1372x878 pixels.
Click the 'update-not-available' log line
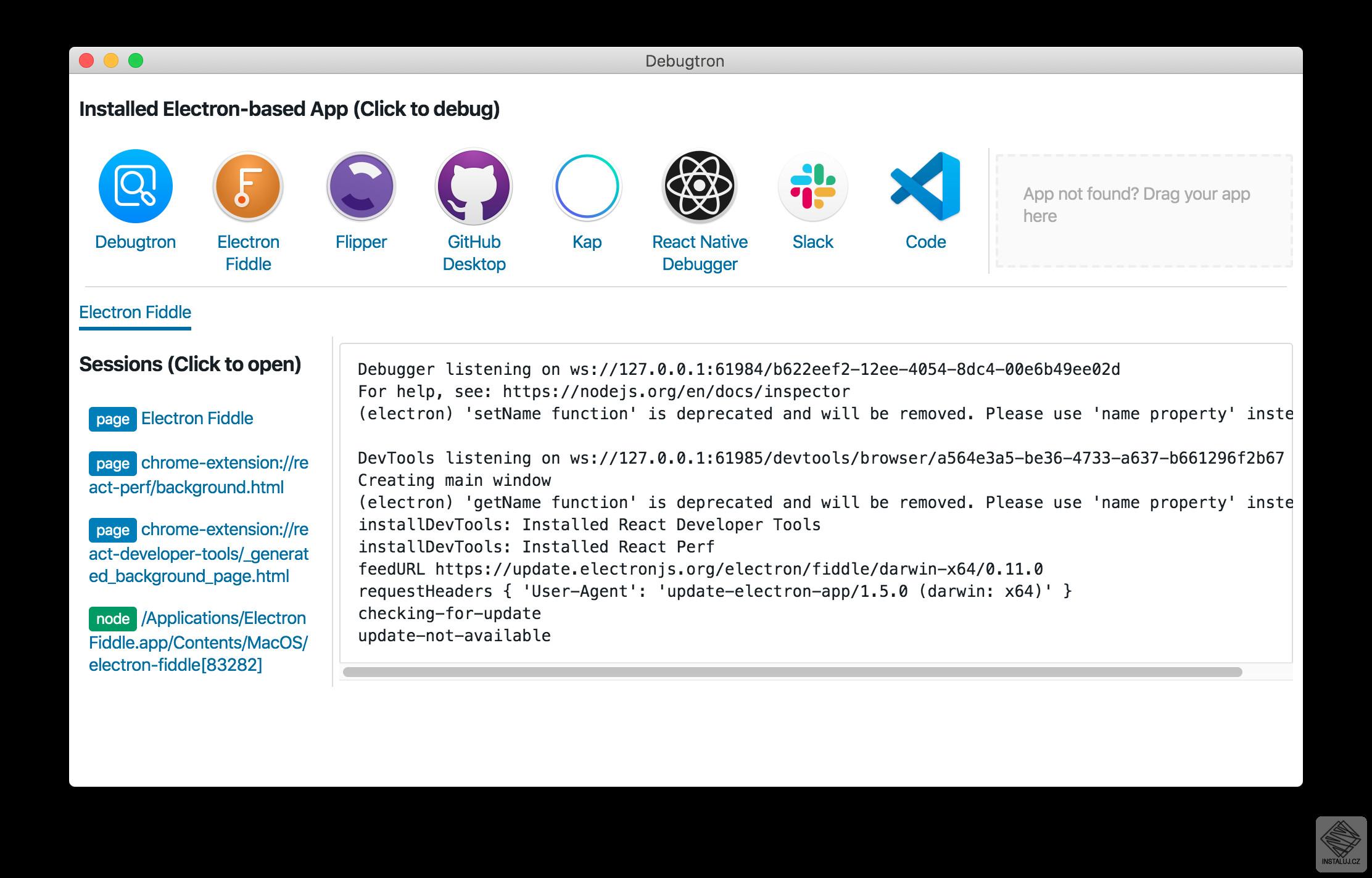454,636
